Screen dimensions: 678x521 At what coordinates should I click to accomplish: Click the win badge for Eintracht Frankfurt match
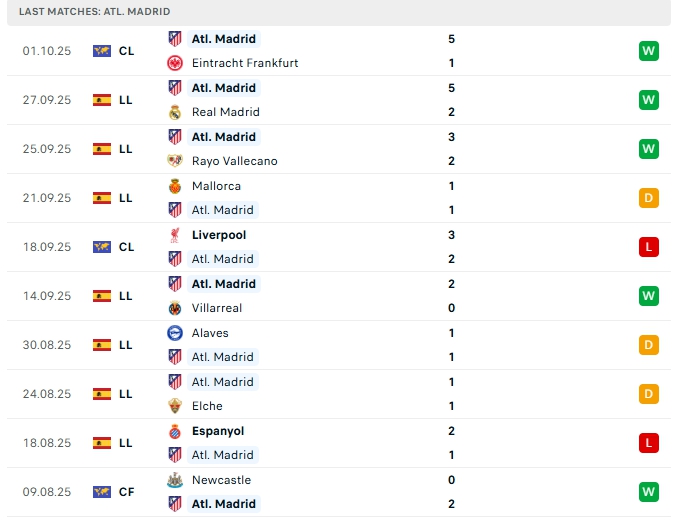648,51
